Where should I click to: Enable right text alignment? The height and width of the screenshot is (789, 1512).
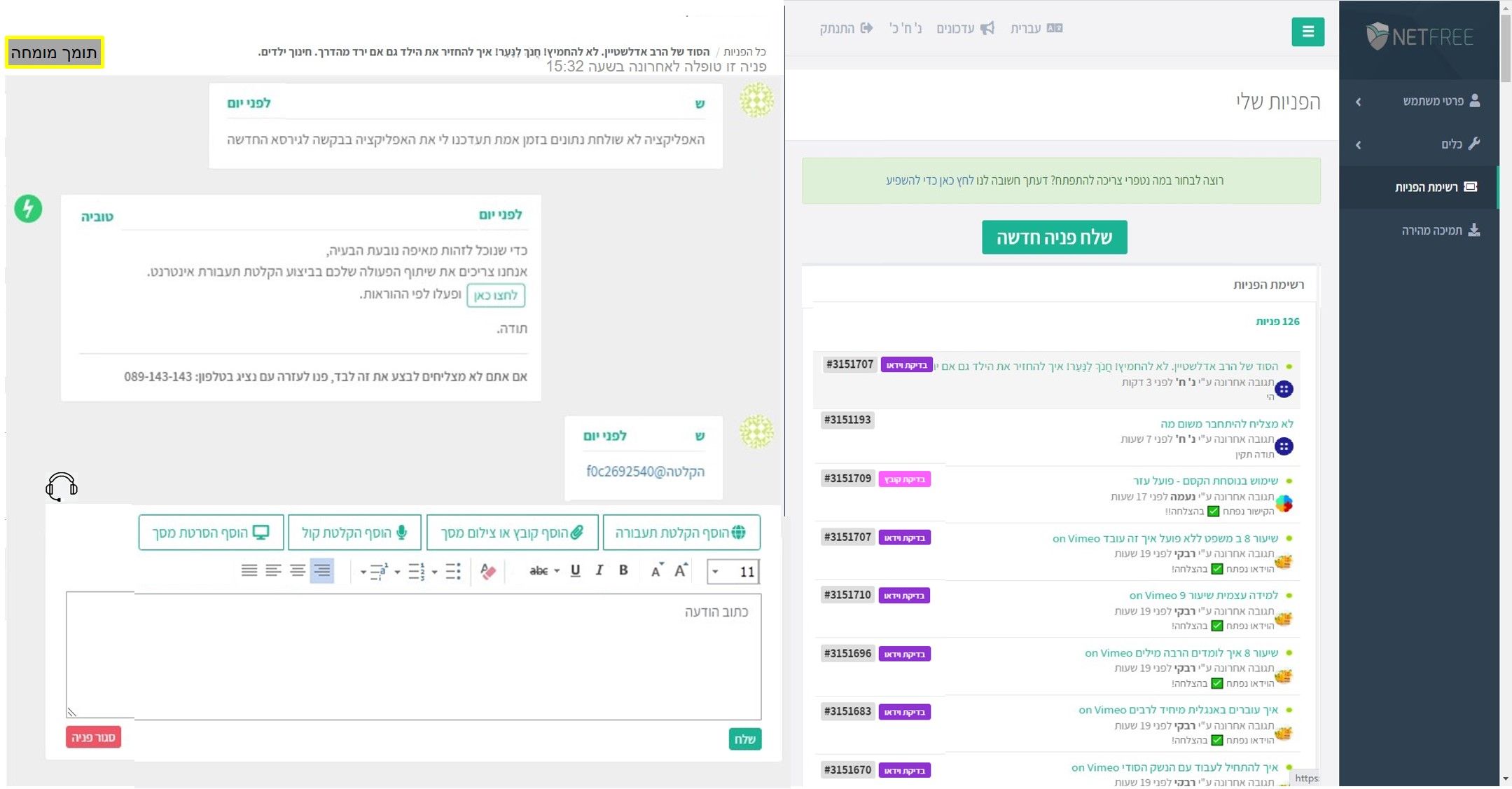pos(321,570)
